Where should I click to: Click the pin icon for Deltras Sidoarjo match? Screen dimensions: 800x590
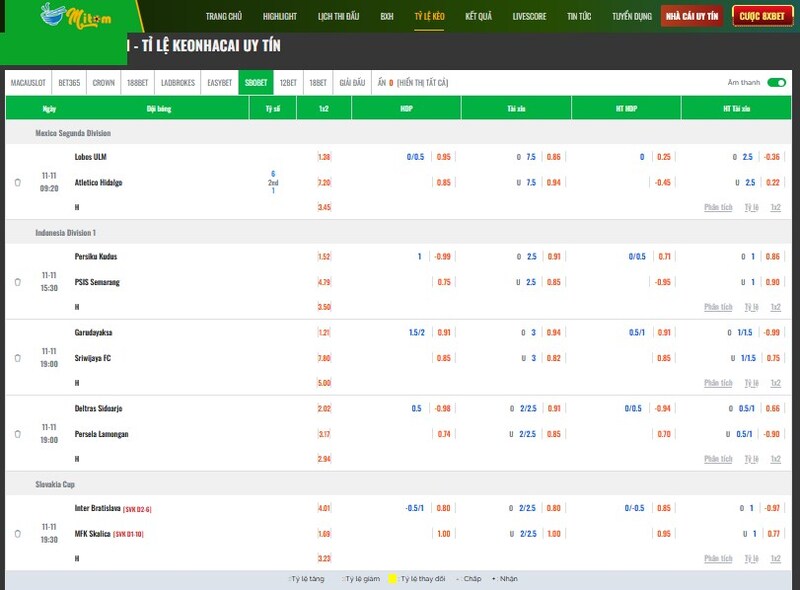point(17,434)
